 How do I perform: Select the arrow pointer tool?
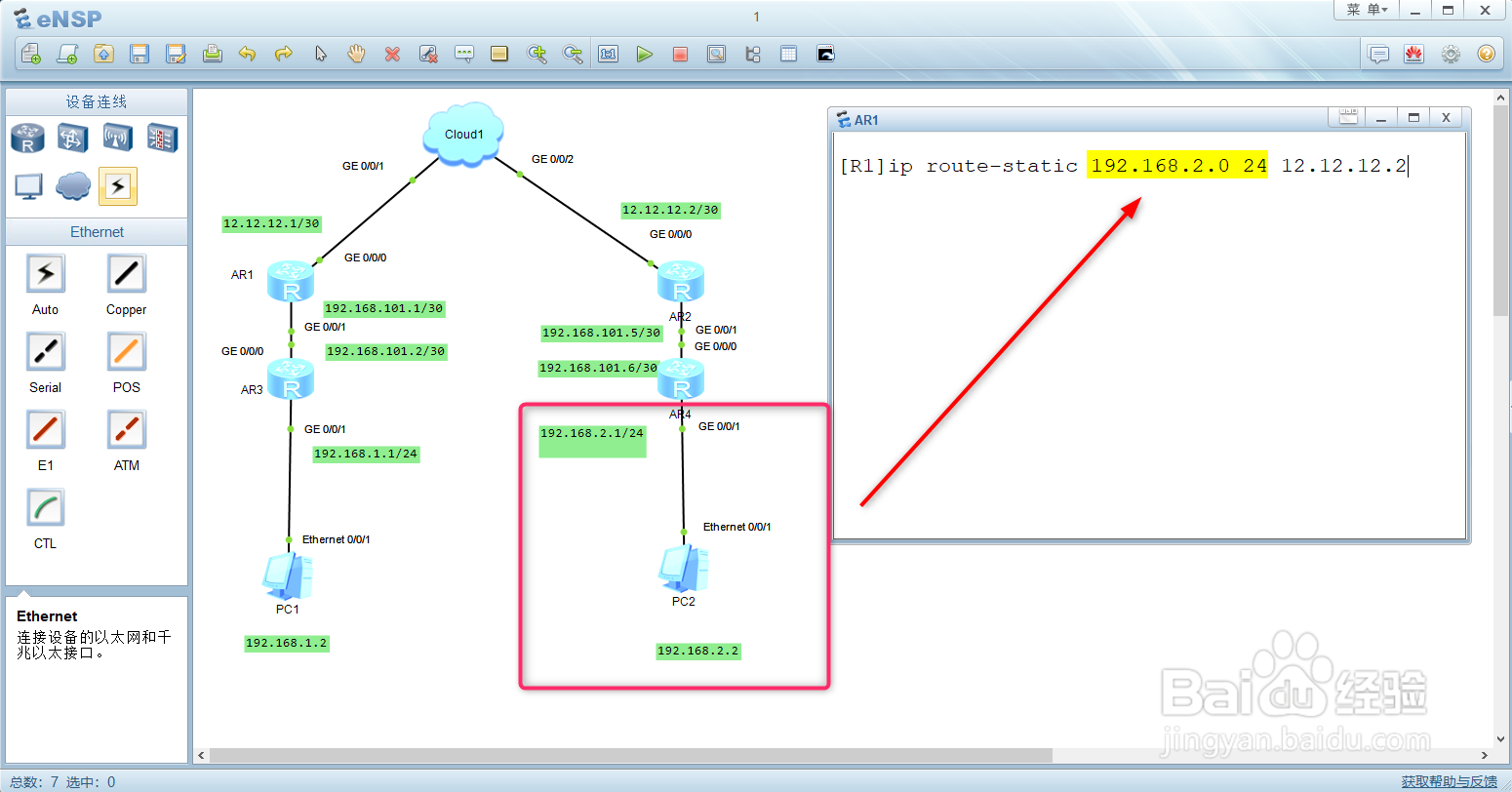(x=320, y=54)
